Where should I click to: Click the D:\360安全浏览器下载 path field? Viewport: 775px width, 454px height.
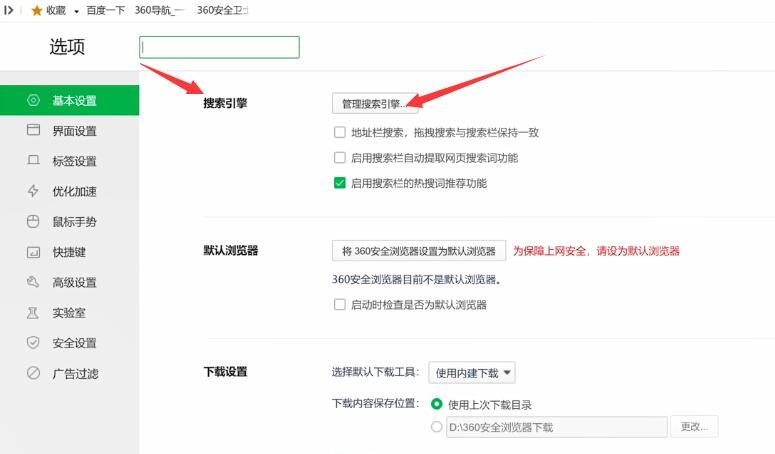pos(557,427)
